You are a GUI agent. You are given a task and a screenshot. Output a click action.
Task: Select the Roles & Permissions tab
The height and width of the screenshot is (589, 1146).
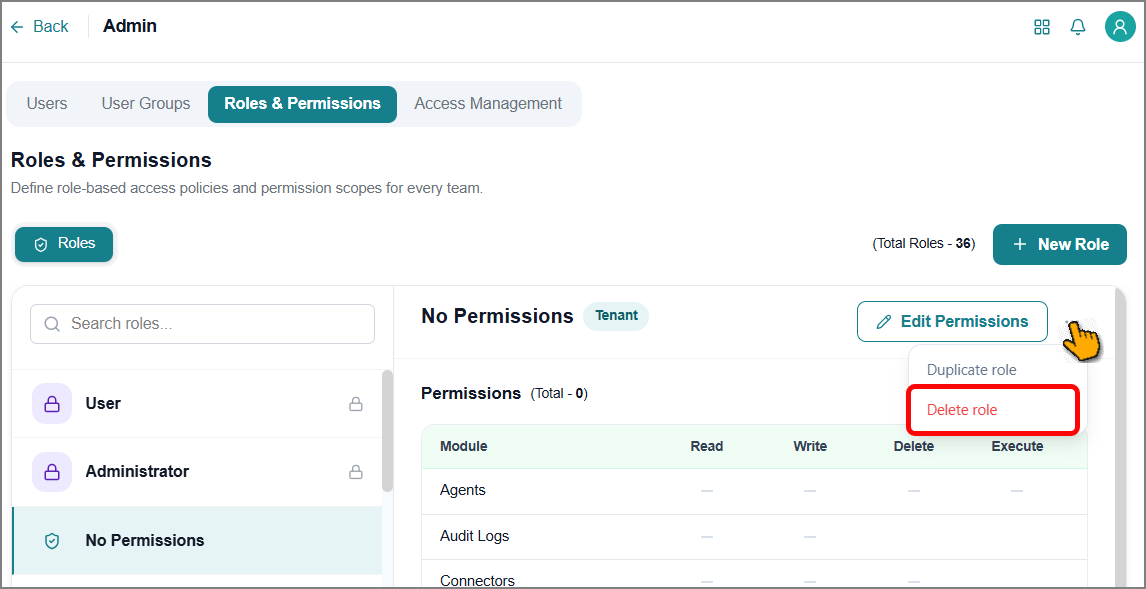pos(303,104)
